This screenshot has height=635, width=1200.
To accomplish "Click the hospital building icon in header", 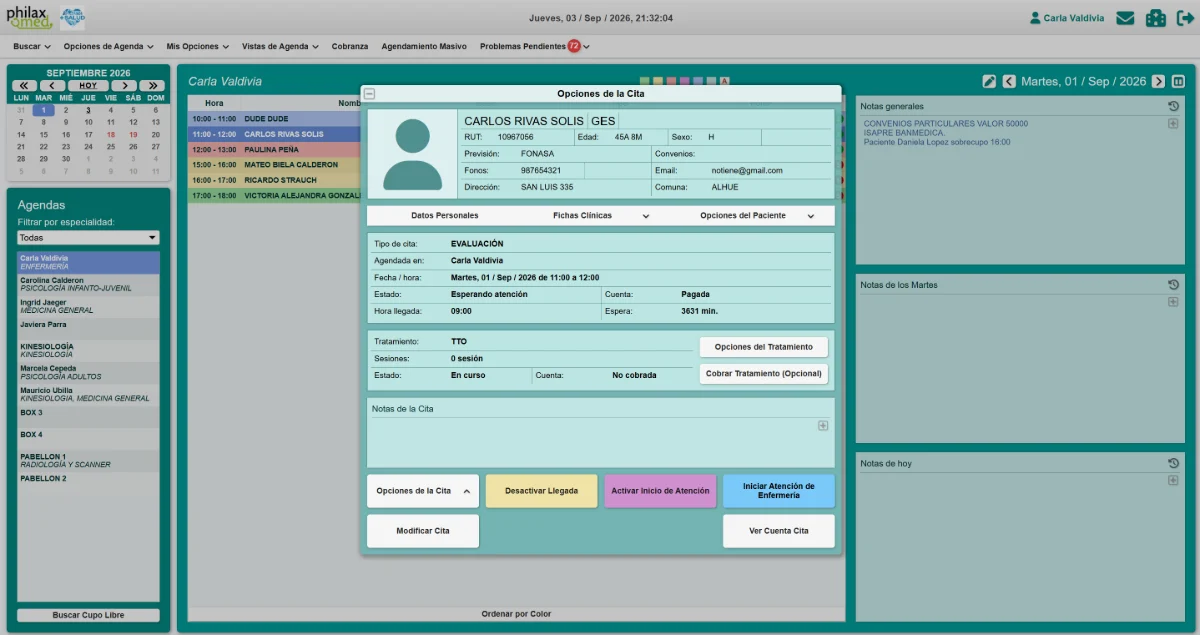I will coord(1156,18).
